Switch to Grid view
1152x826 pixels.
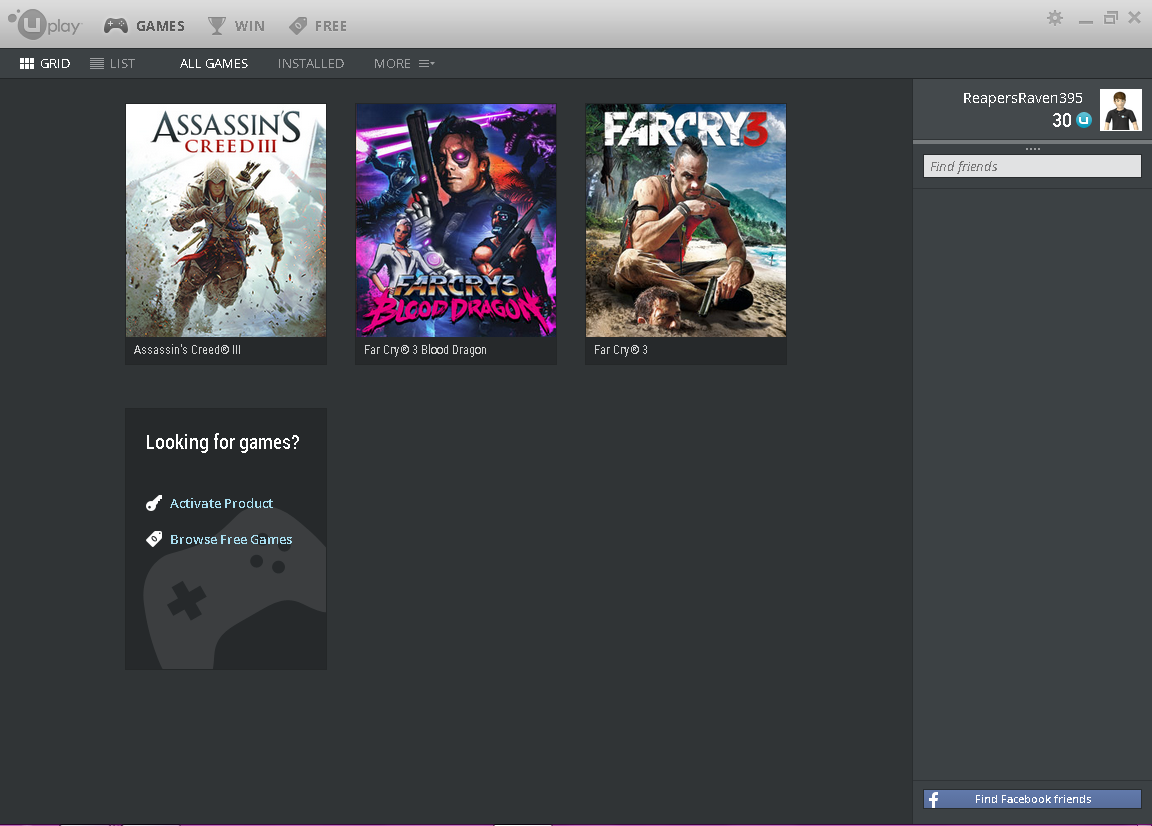tap(45, 63)
